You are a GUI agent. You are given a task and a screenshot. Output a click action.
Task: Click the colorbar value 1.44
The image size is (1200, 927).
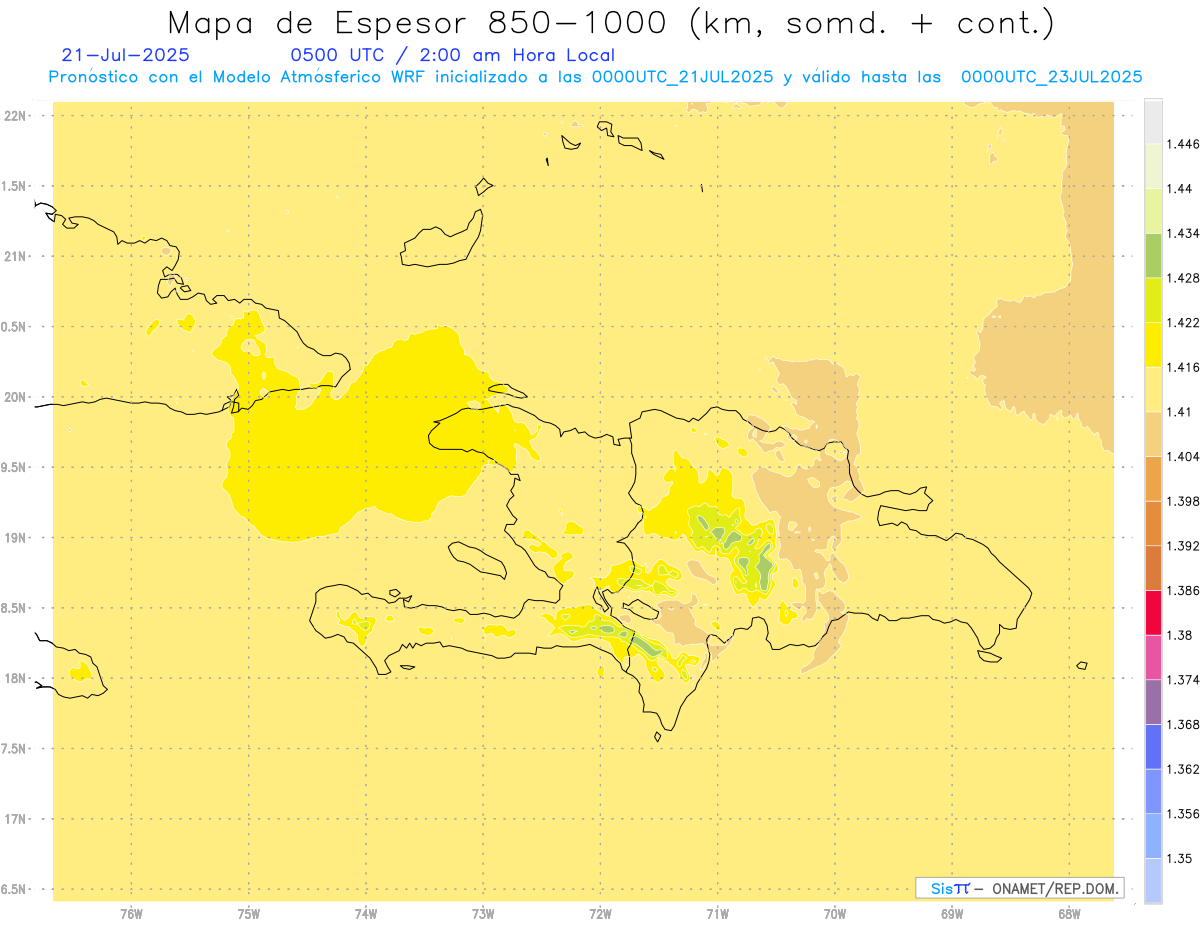1180,188
